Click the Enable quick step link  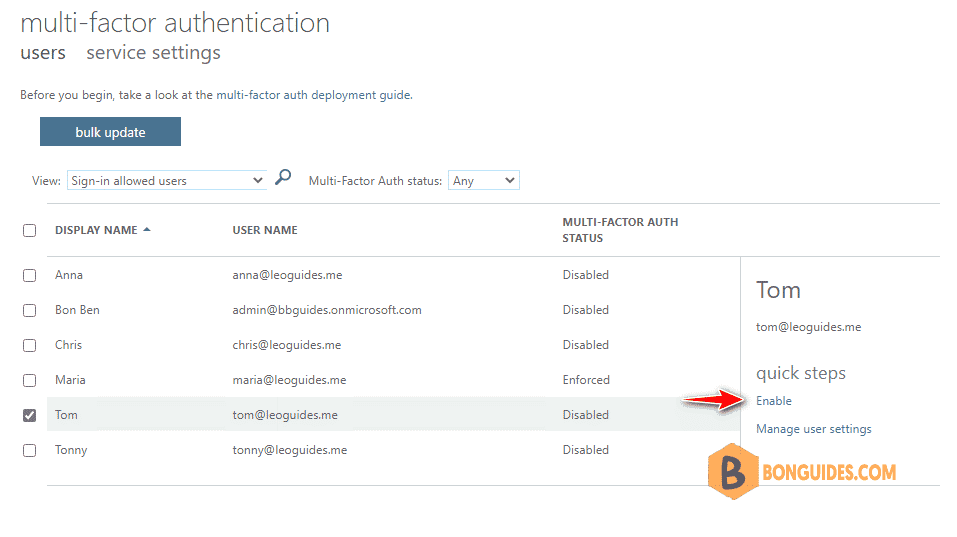pyautogui.click(x=773, y=401)
